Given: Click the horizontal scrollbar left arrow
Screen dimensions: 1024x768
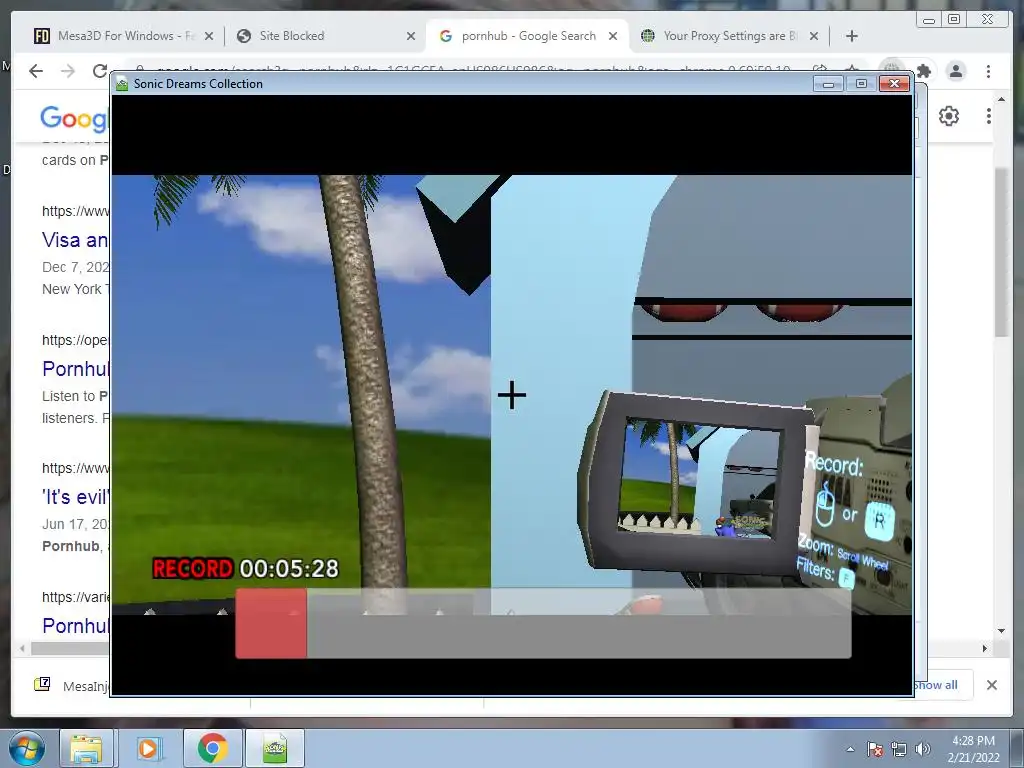Looking at the screenshot, I should (x=22, y=648).
